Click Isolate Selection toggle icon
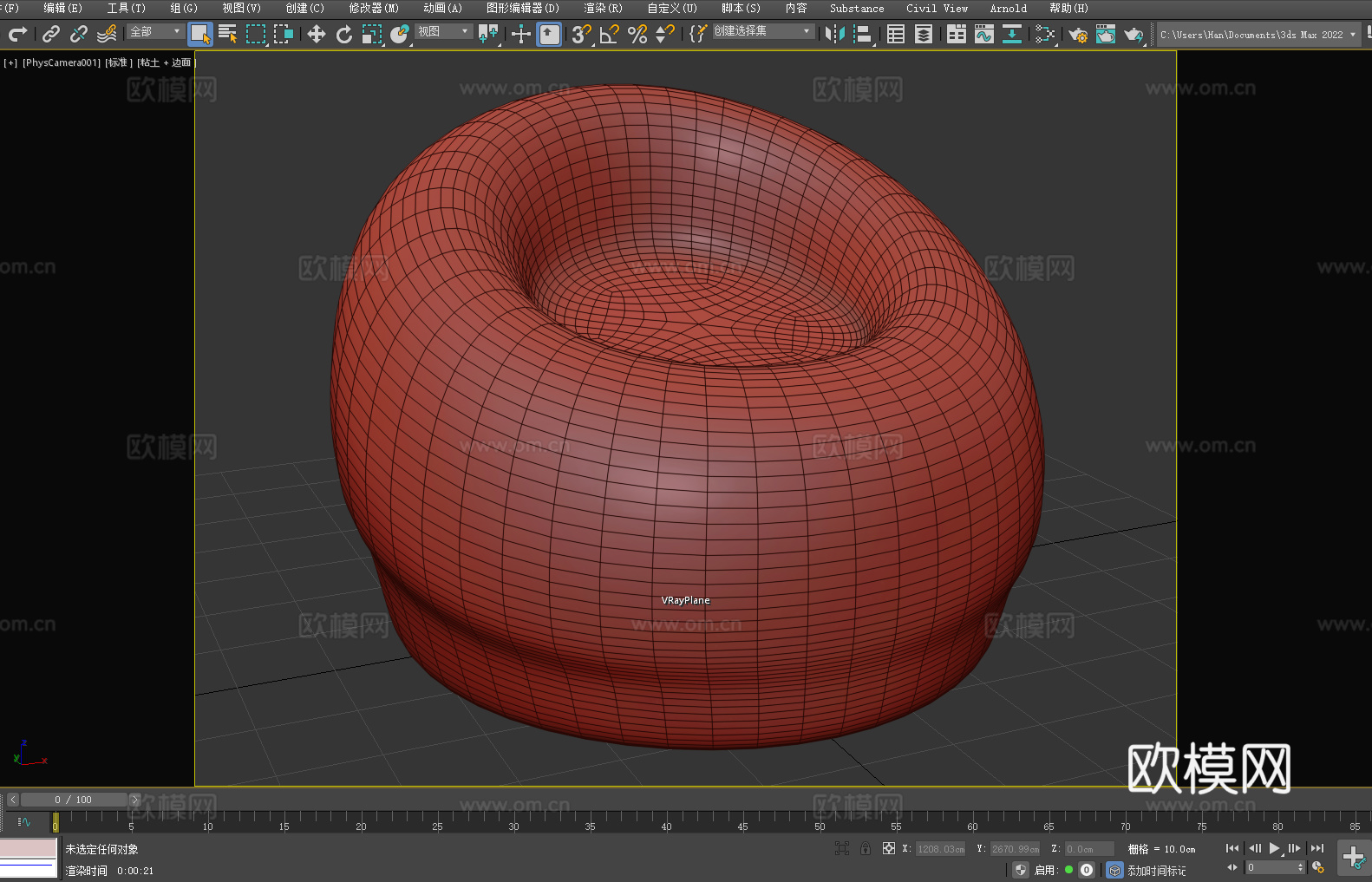This screenshot has width=1372, height=882. point(841,848)
